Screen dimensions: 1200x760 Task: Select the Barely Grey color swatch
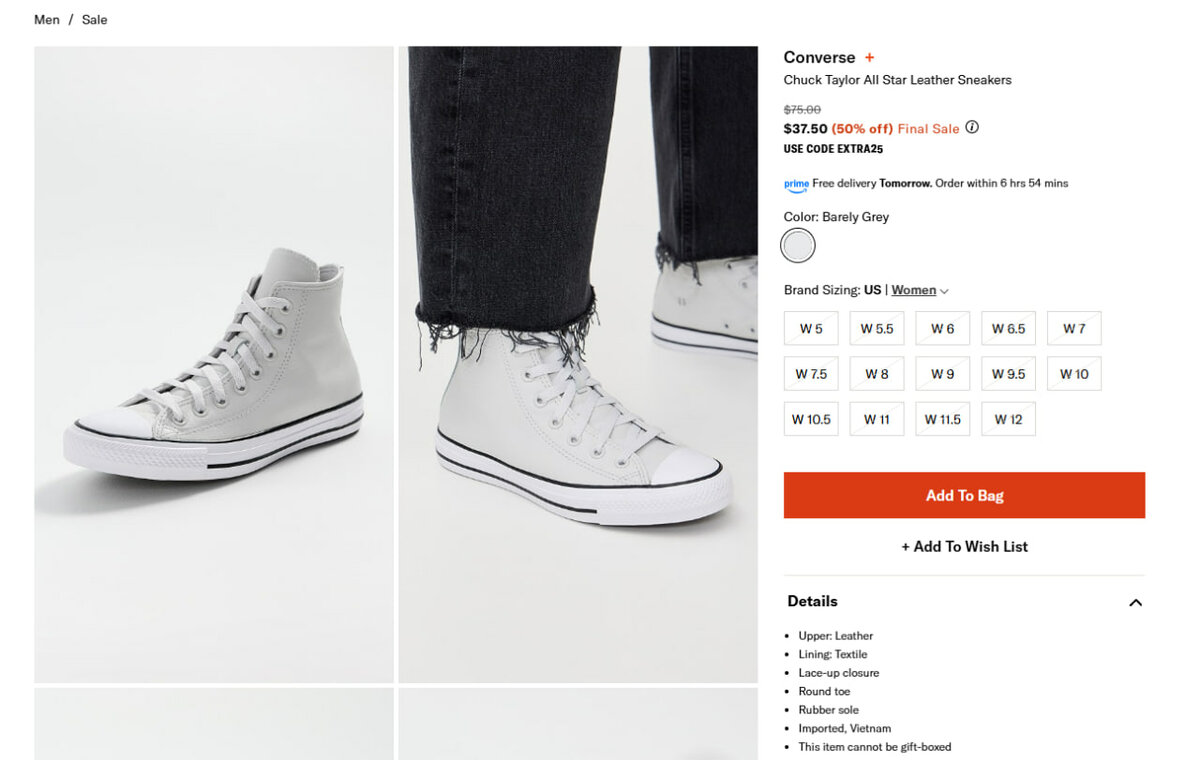coord(798,246)
